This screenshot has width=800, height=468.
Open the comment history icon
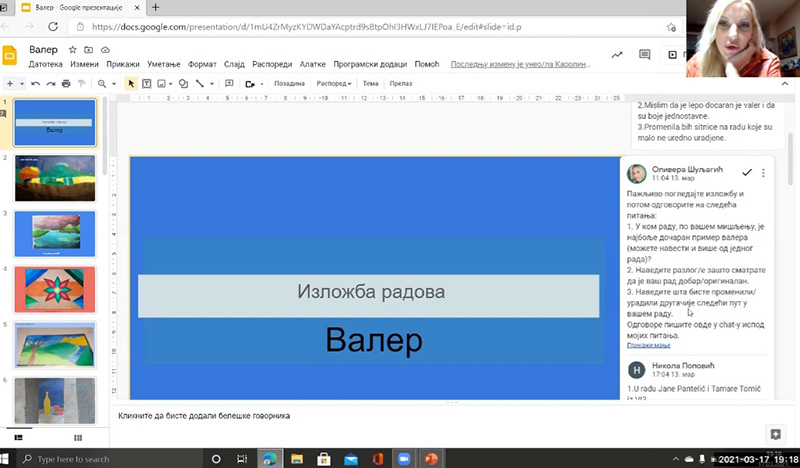(x=644, y=55)
